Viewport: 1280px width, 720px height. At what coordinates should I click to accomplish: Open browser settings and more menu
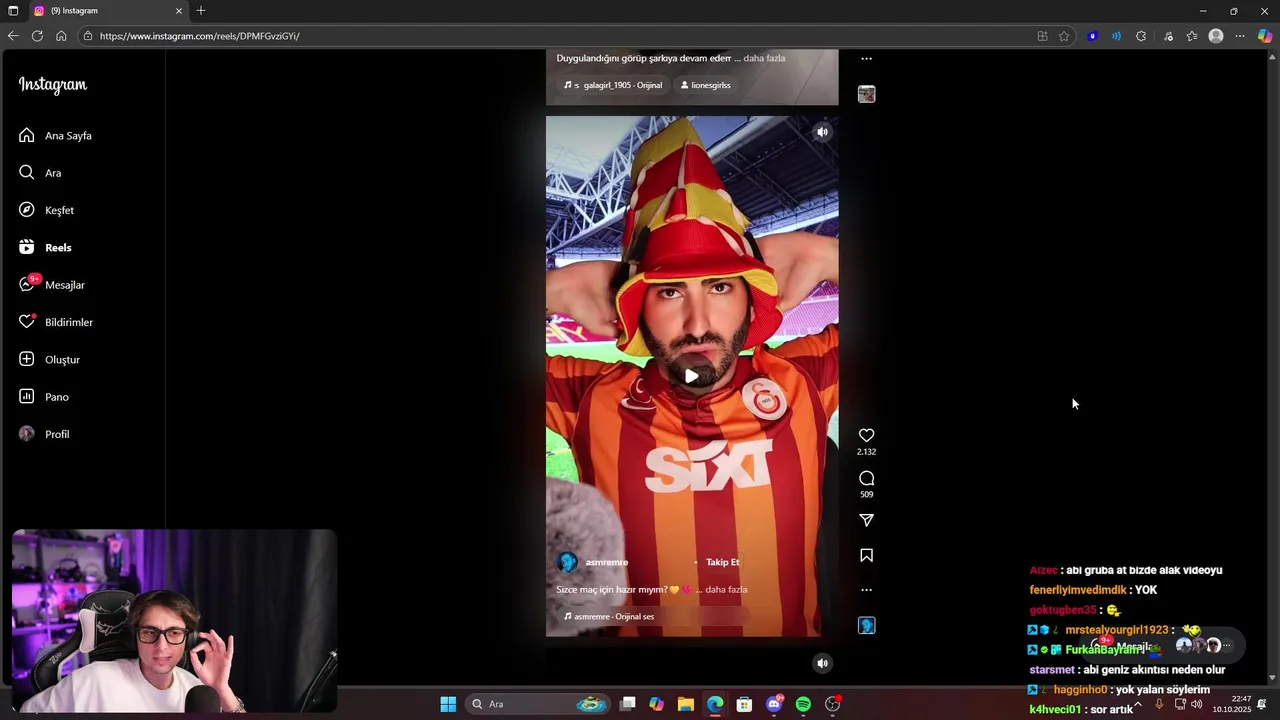(1240, 36)
